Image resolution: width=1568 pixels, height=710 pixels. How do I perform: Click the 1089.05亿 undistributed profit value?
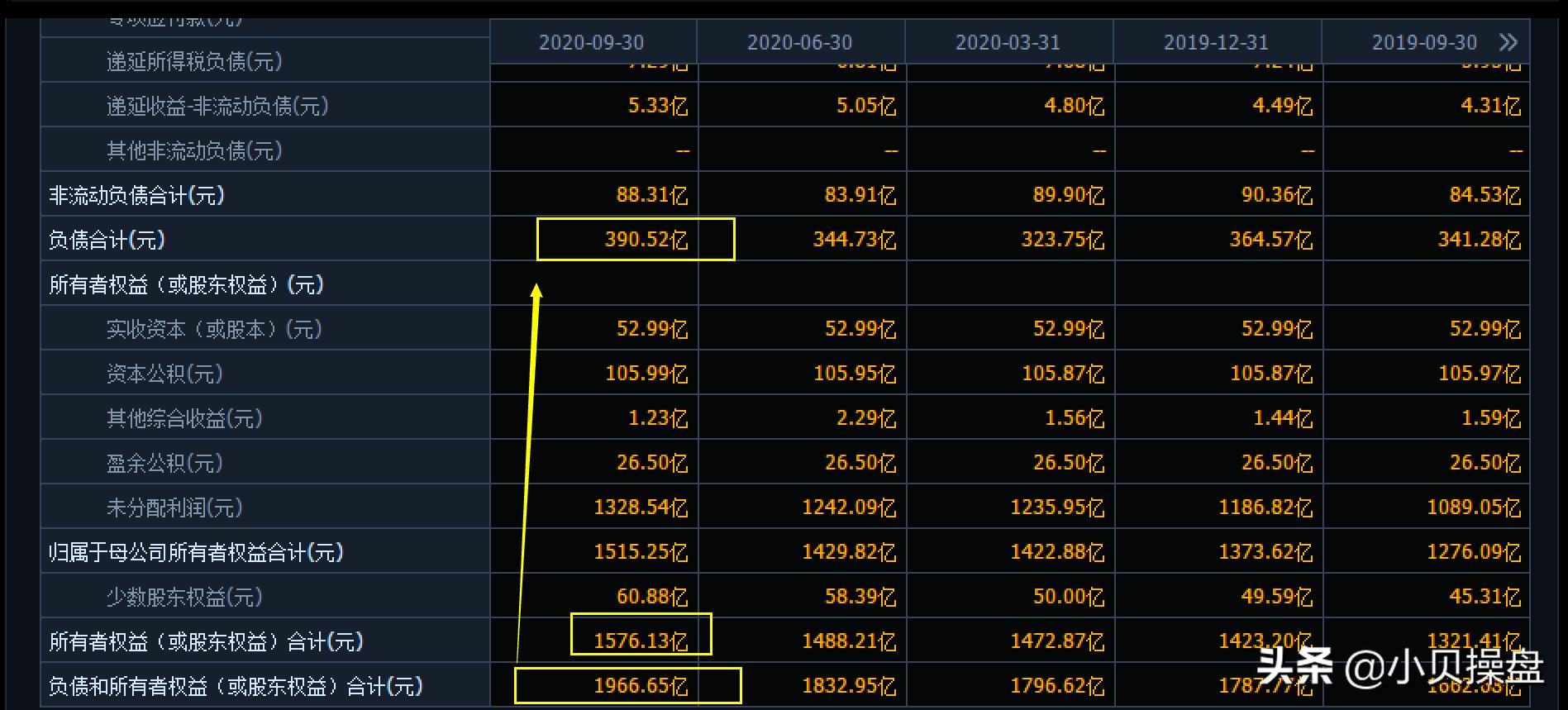pos(1474,507)
